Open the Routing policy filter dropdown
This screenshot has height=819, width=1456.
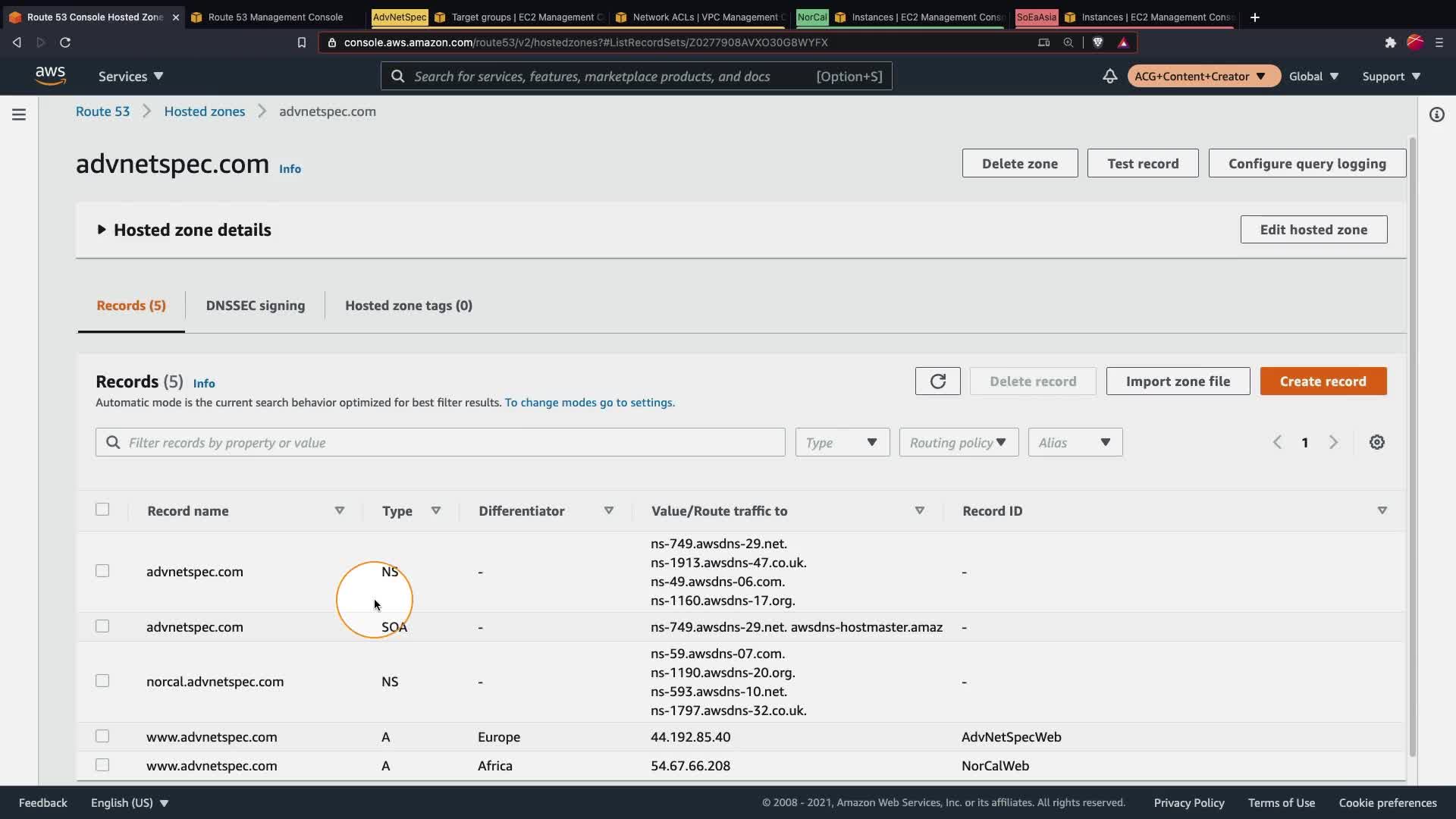tap(958, 442)
